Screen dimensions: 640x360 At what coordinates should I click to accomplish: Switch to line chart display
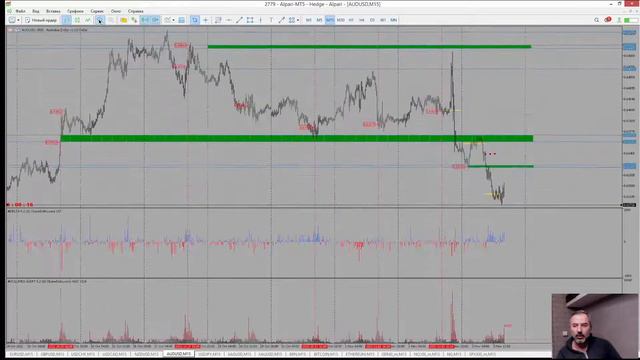(x=88, y=20)
